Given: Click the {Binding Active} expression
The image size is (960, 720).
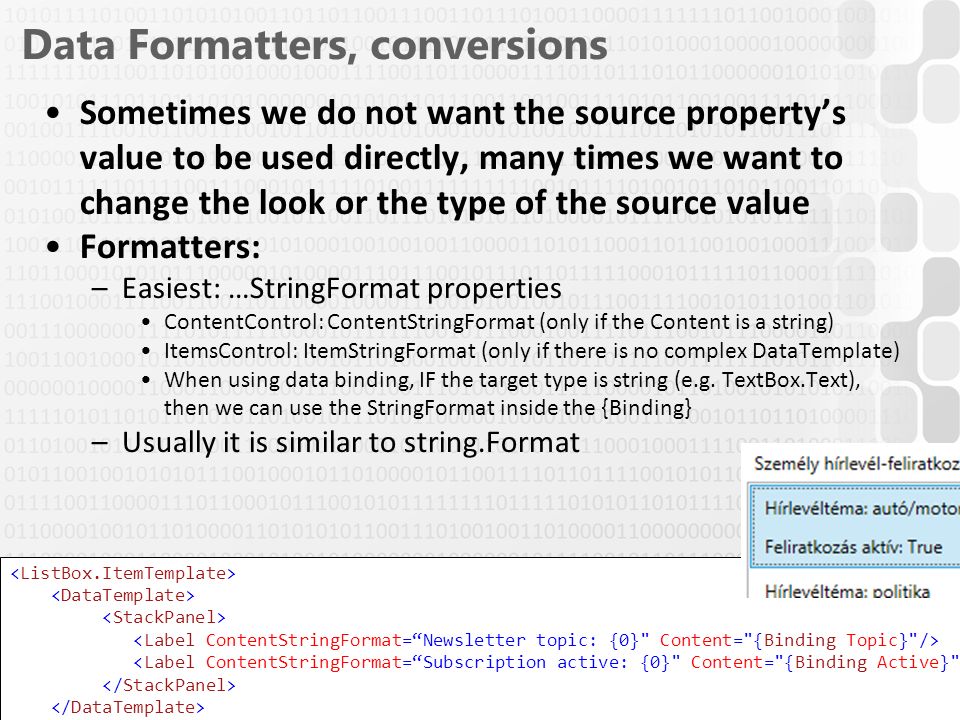Looking at the screenshot, I should [860, 662].
